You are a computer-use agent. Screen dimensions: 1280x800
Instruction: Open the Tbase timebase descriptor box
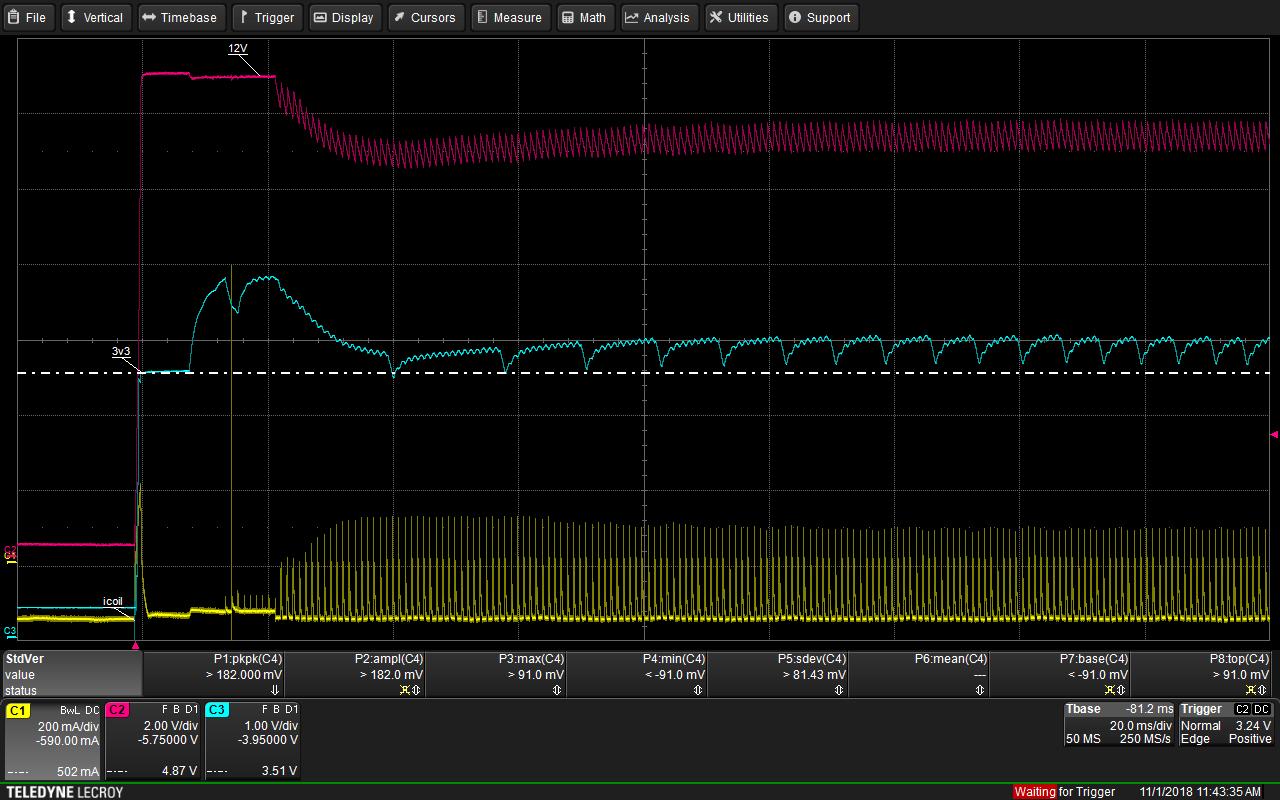coord(1119,724)
